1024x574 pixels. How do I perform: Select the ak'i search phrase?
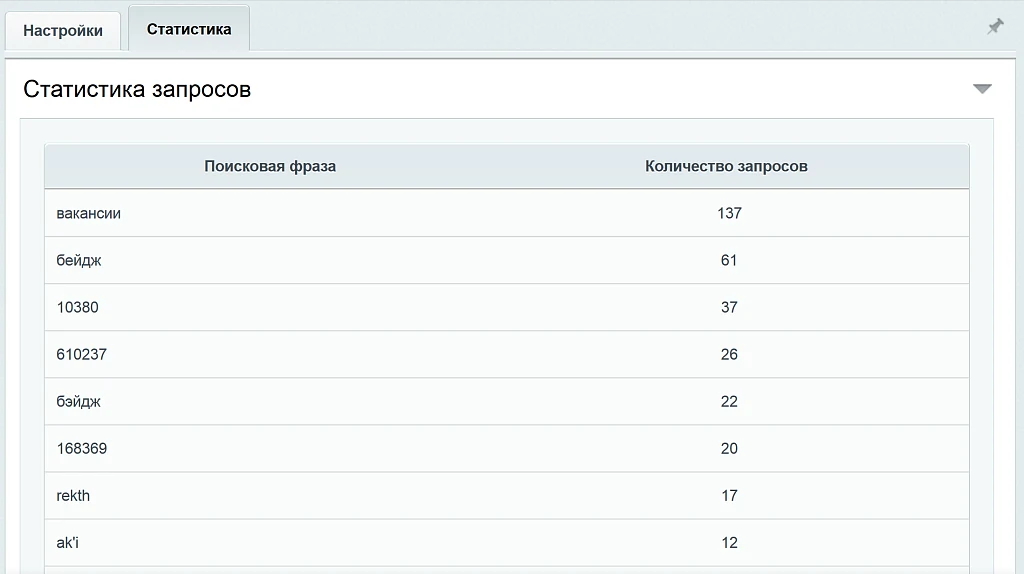67,543
